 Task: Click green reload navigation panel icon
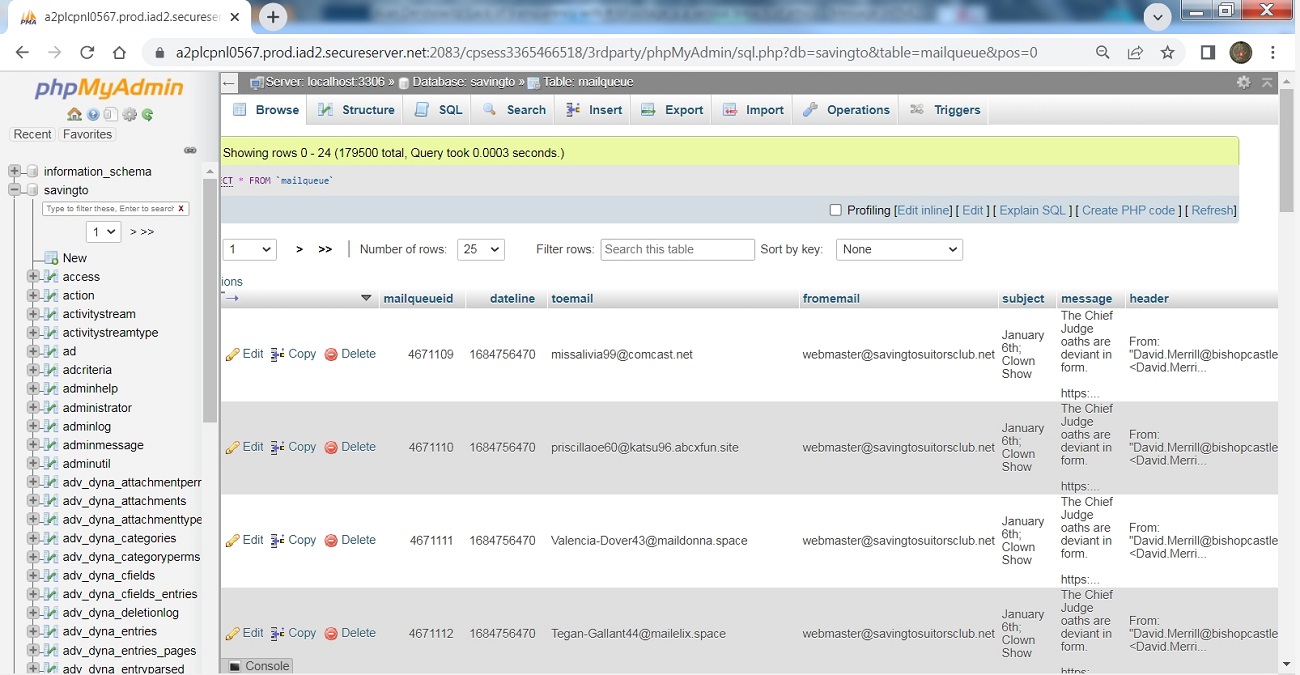tap(148, 115)
